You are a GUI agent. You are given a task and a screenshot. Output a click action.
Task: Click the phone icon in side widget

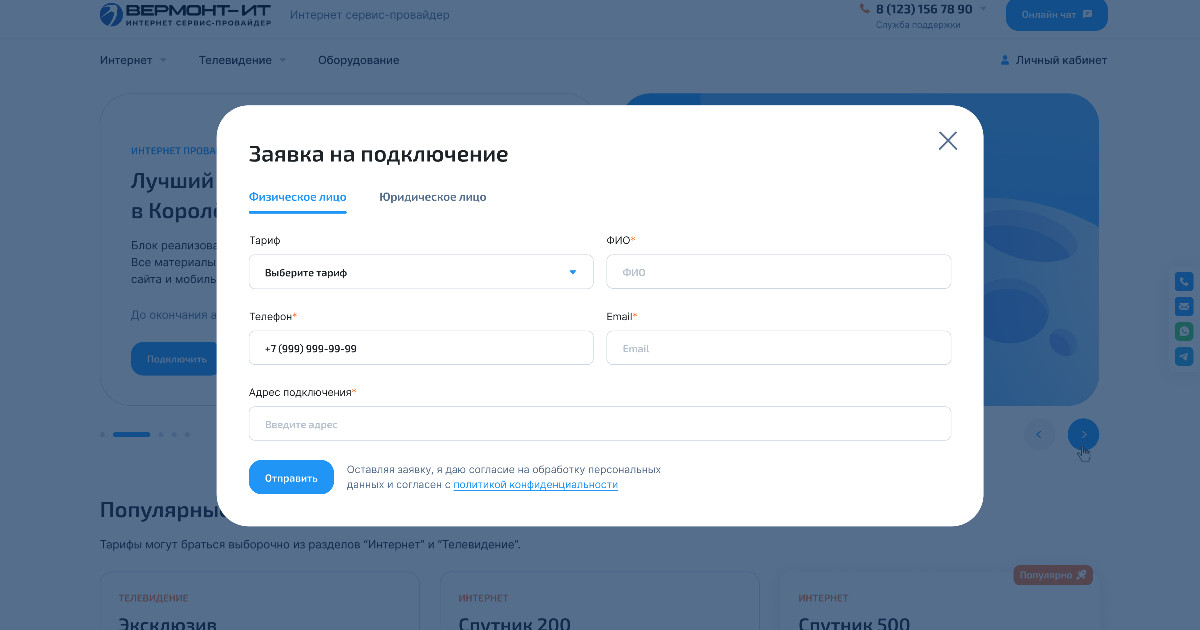[1184, 282]
